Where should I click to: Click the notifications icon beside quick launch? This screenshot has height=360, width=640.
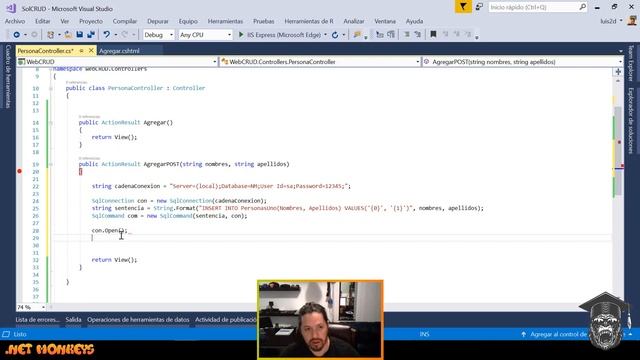click(x=479, y=7)
